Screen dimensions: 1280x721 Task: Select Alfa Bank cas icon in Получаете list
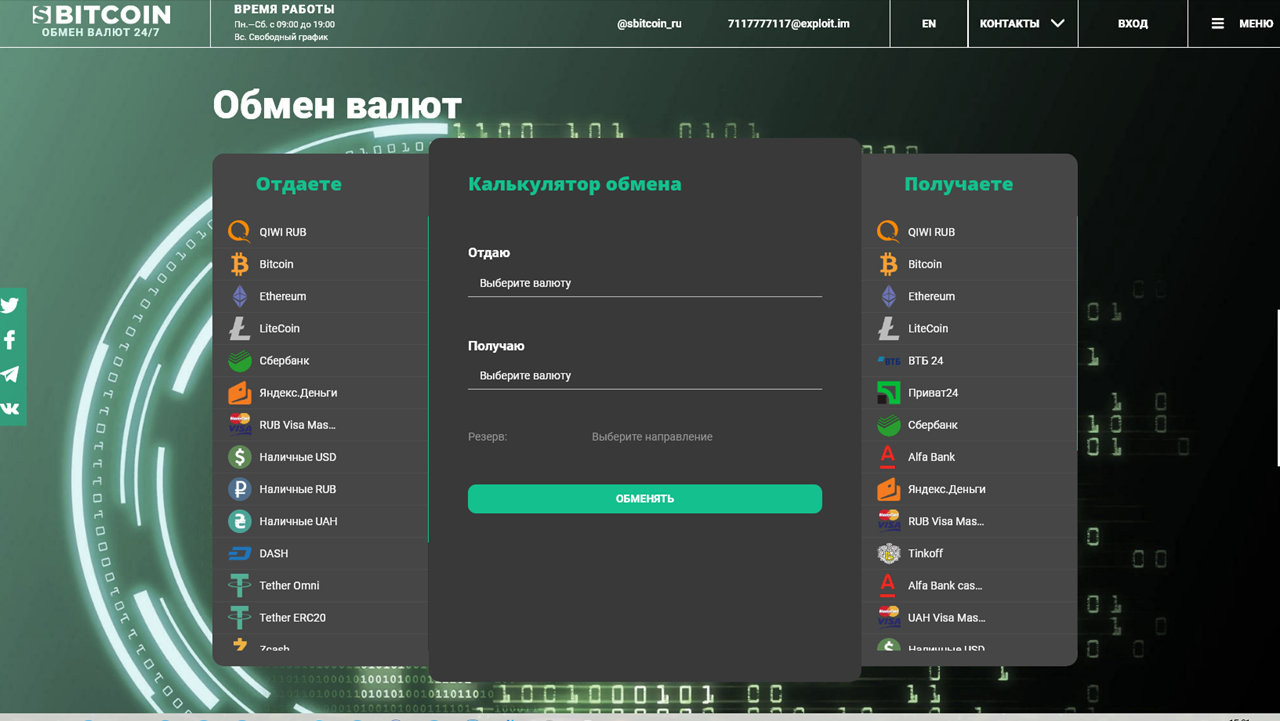point(888,585)
